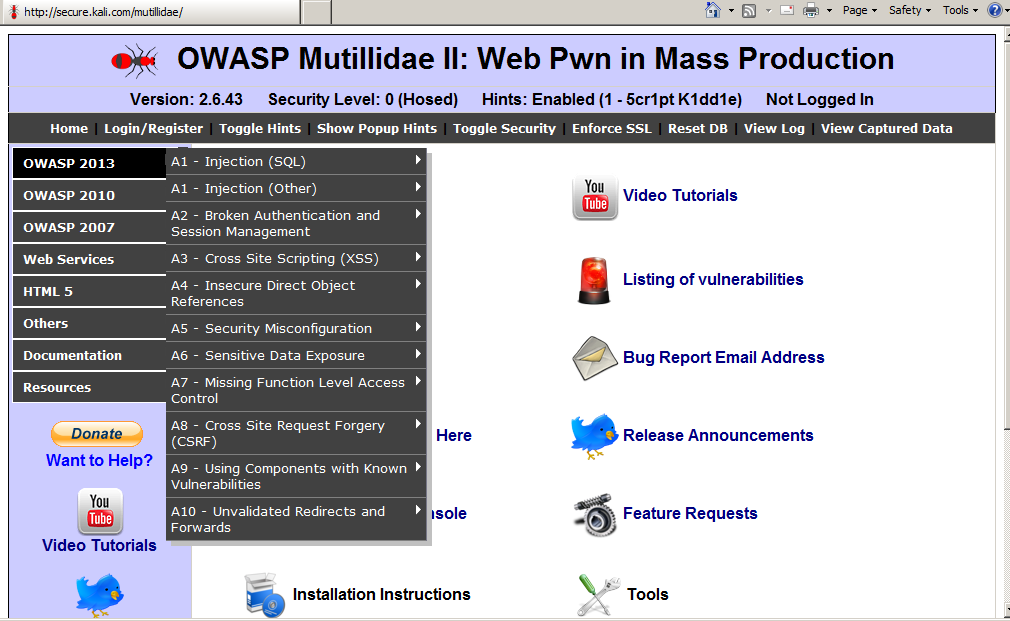Click the sidebar Video Tutorials text link
1010x621 pixels.
tap(99, 546)
